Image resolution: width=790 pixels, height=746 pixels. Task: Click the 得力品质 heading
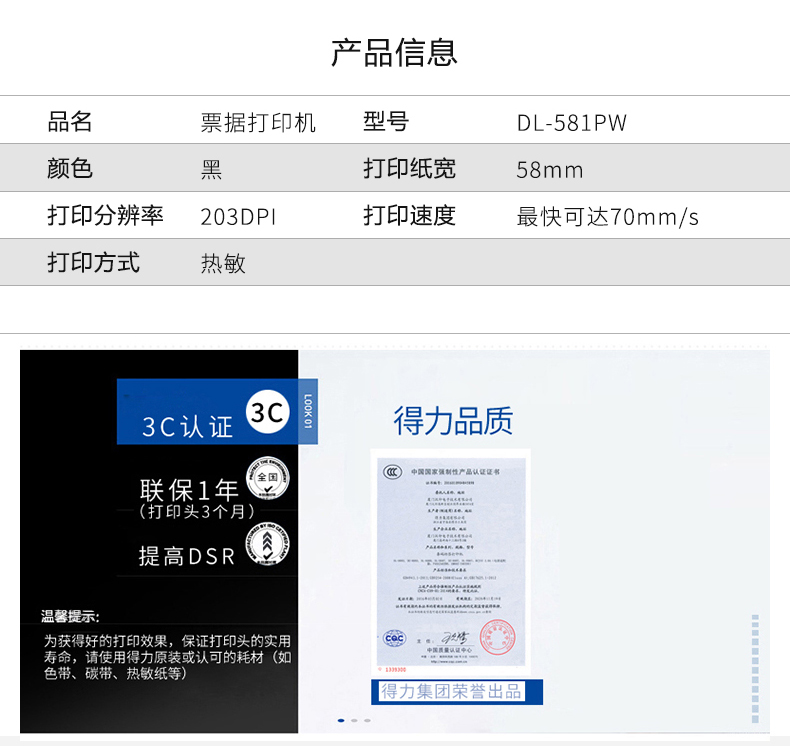[x=453, y=421]
